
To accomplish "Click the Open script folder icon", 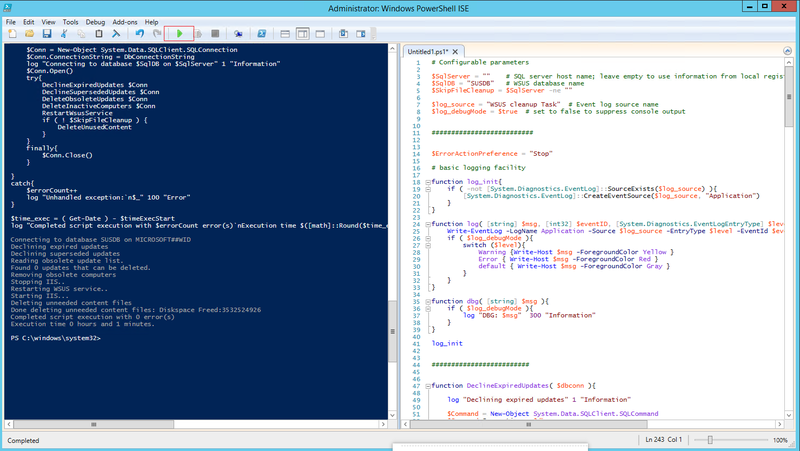I will tap(29, 33).
